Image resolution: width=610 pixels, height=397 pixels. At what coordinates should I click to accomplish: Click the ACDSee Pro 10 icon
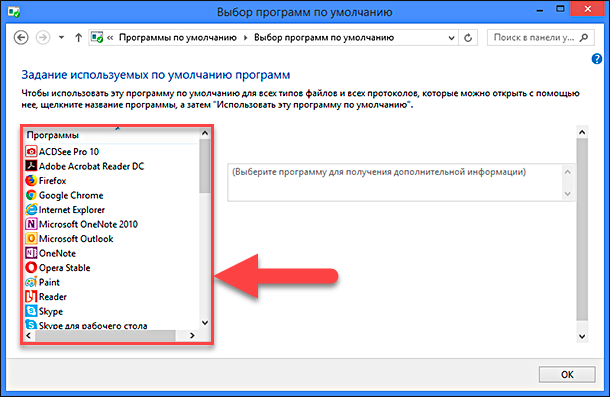(31, 151)
